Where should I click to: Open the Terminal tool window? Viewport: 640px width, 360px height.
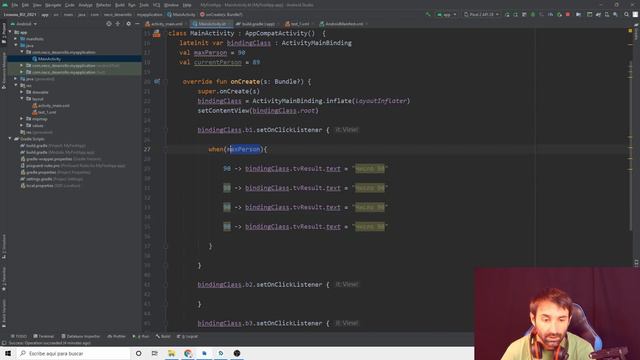pyautogui.click(x=44, y=336)
